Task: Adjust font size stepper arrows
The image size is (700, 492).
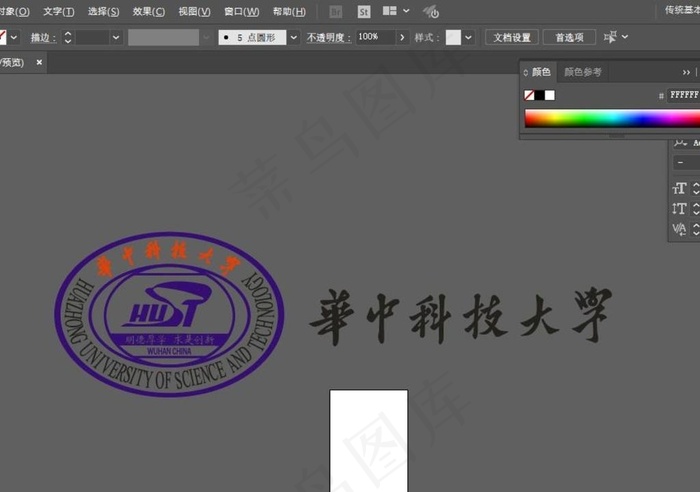Action: click(x=696, y=188)
